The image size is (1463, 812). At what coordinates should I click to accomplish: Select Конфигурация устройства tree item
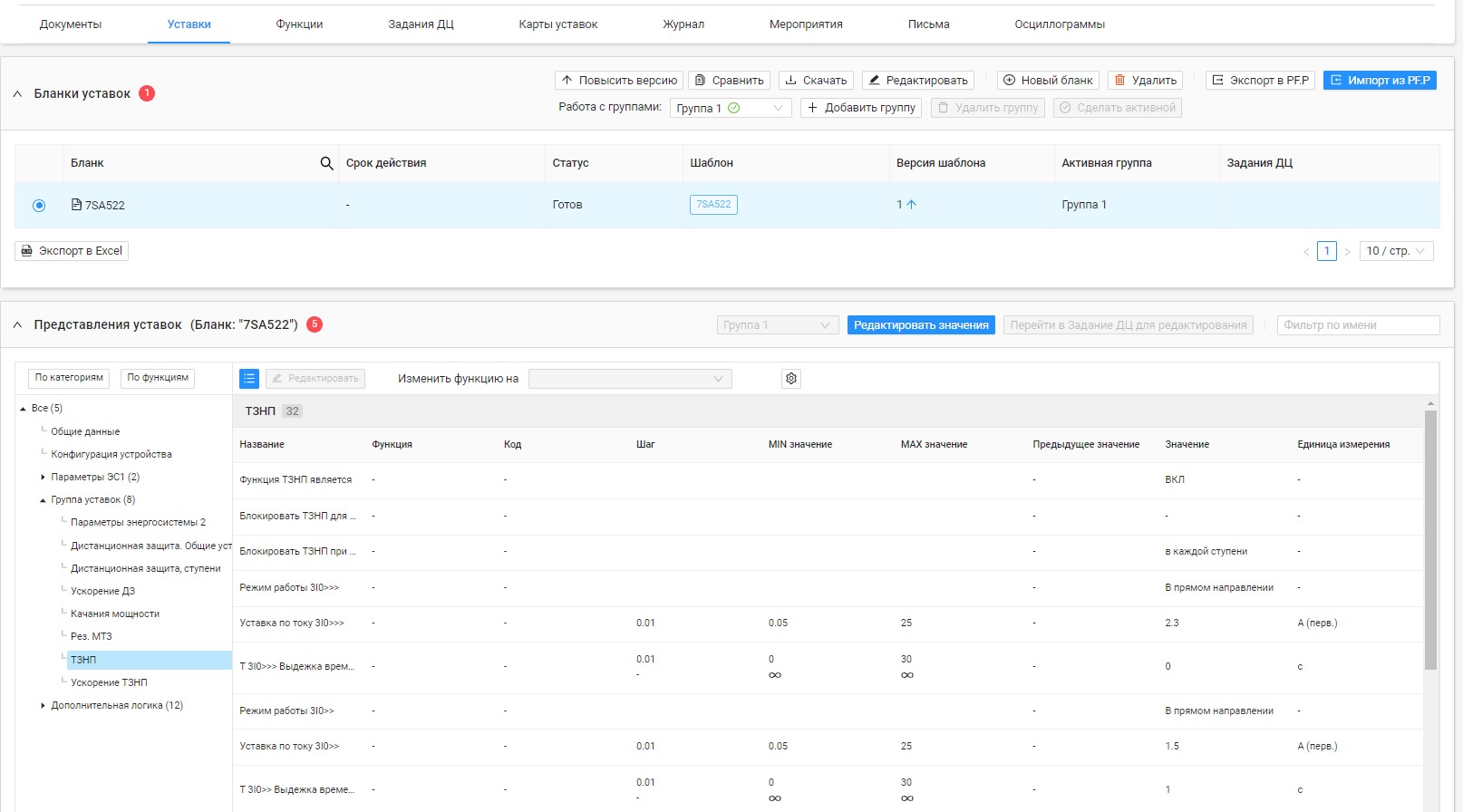coord(111,455)
